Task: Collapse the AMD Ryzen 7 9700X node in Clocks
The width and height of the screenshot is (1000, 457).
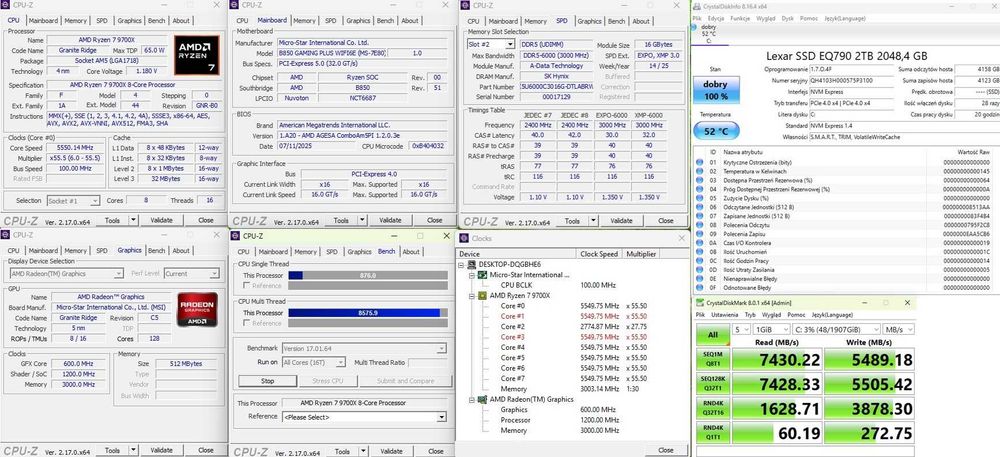Action: (472, 296)
